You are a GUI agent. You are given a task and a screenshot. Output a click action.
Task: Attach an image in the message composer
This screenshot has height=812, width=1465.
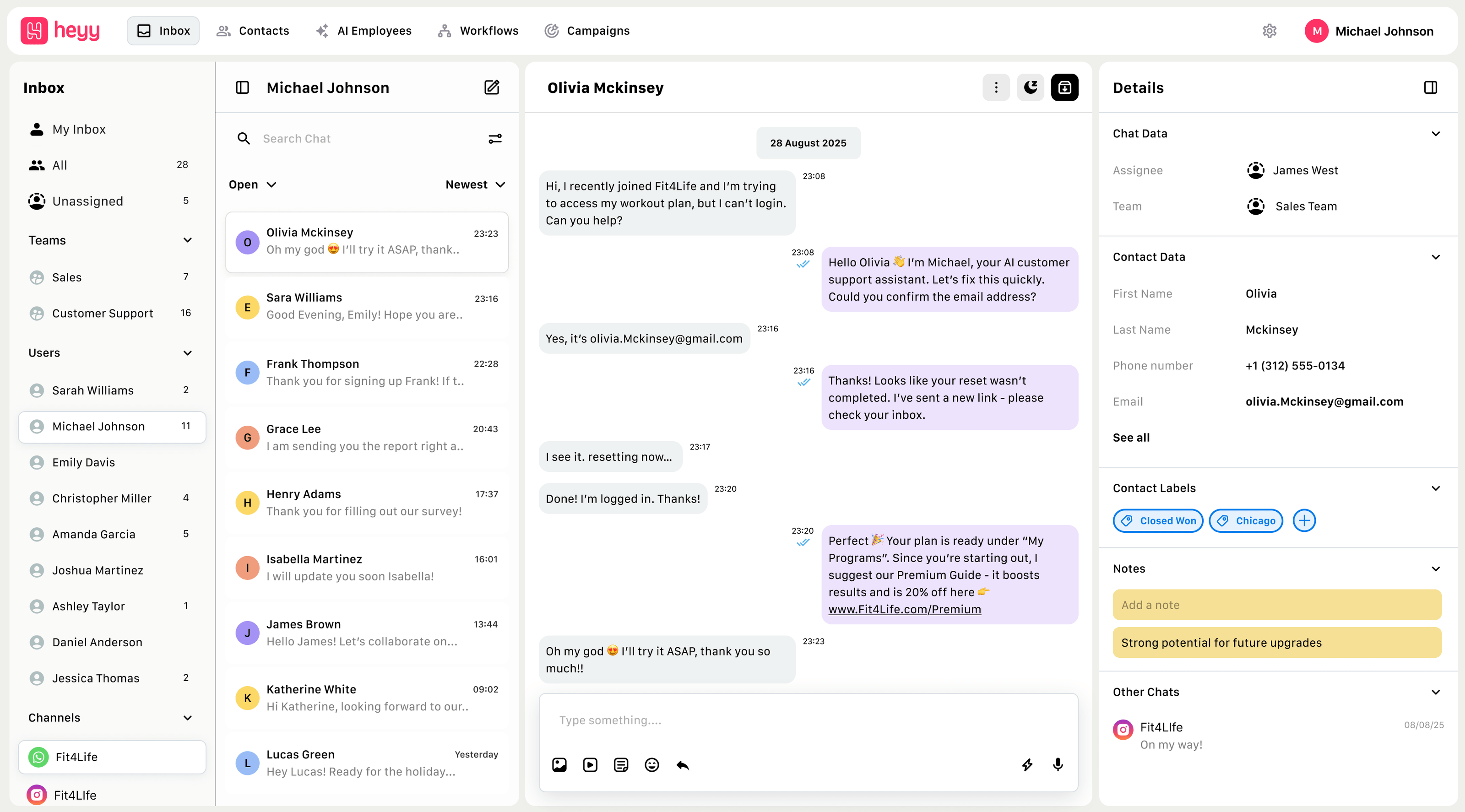click(559, 765)
